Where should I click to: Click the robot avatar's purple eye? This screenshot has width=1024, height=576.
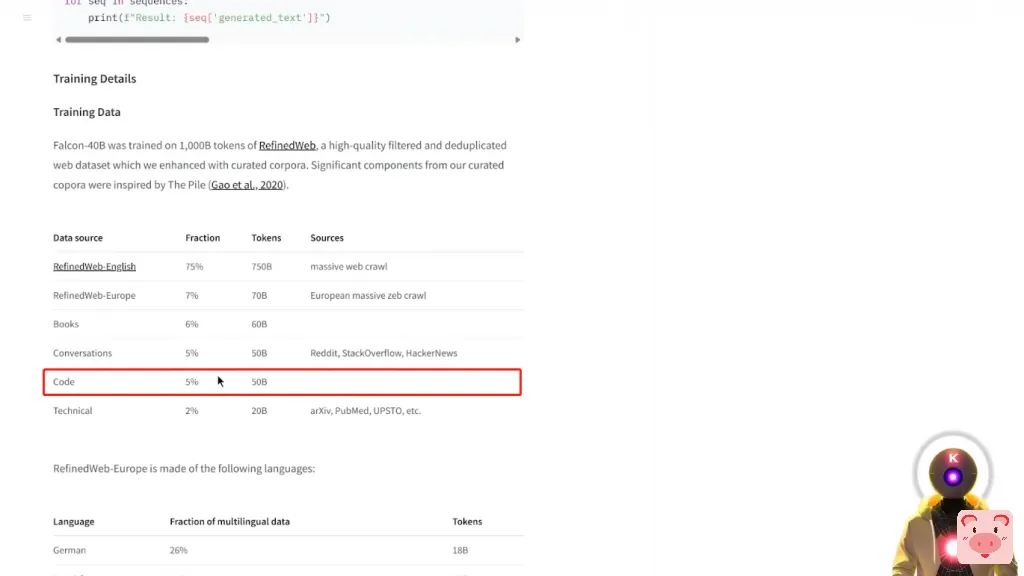pyautogui.click(x=953, y=476)
